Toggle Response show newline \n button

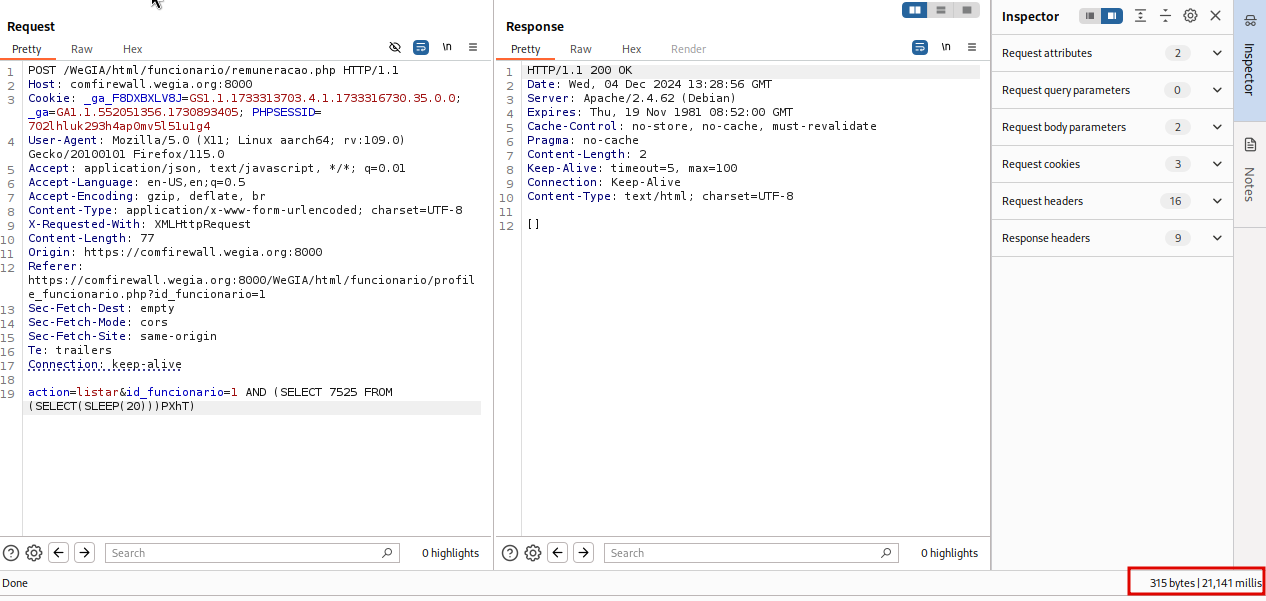pos(946,47)
